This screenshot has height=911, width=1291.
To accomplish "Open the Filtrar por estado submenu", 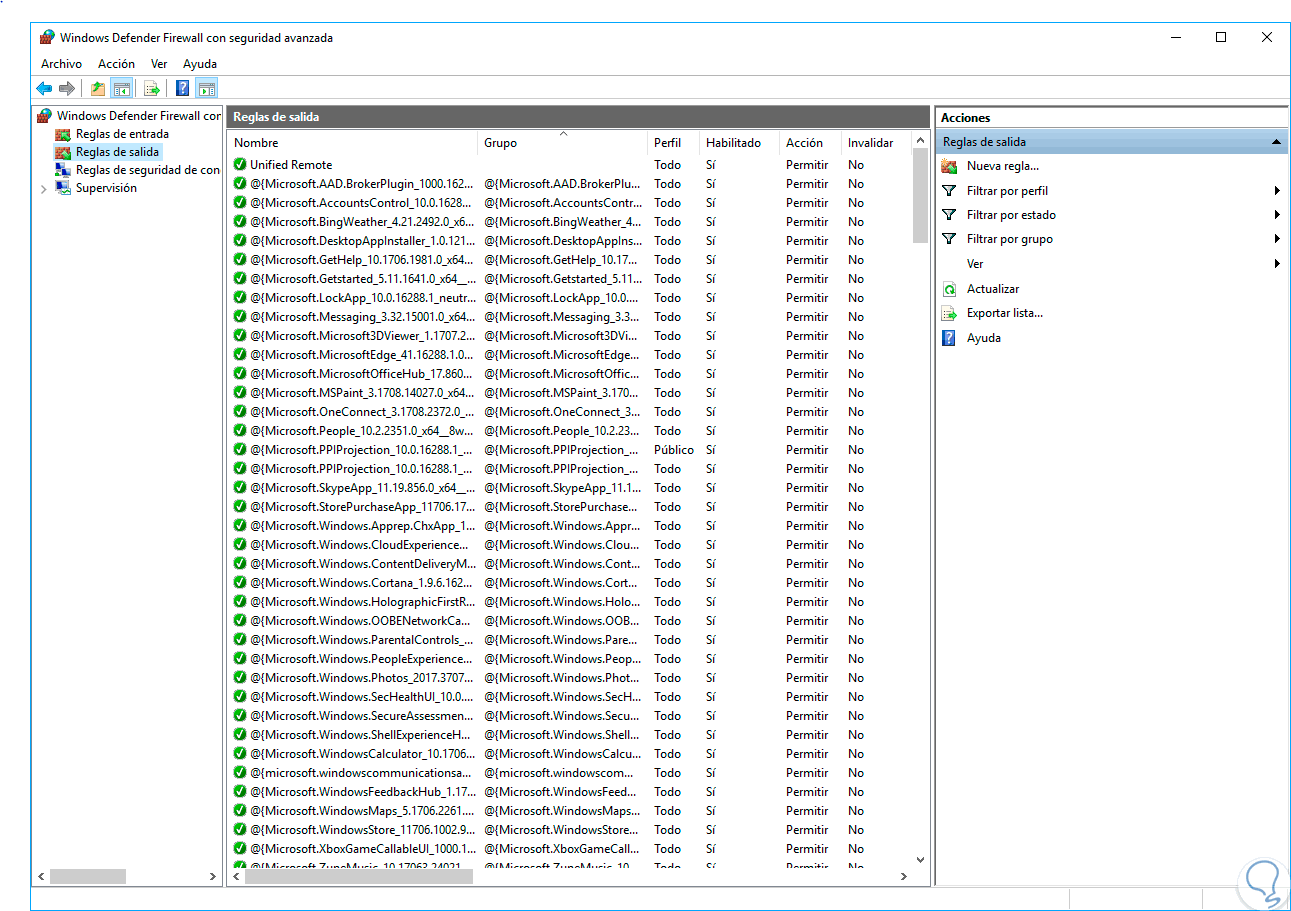I will pos(1277,214).
